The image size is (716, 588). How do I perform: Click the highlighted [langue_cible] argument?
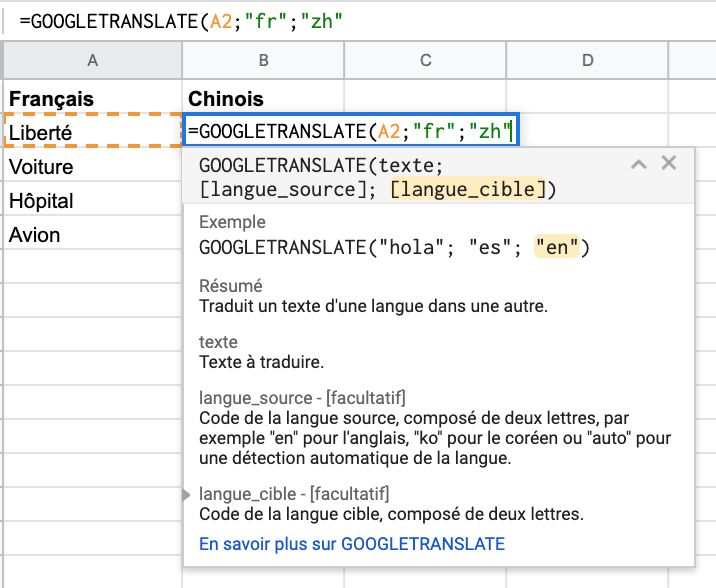click(x=468, y=189)
